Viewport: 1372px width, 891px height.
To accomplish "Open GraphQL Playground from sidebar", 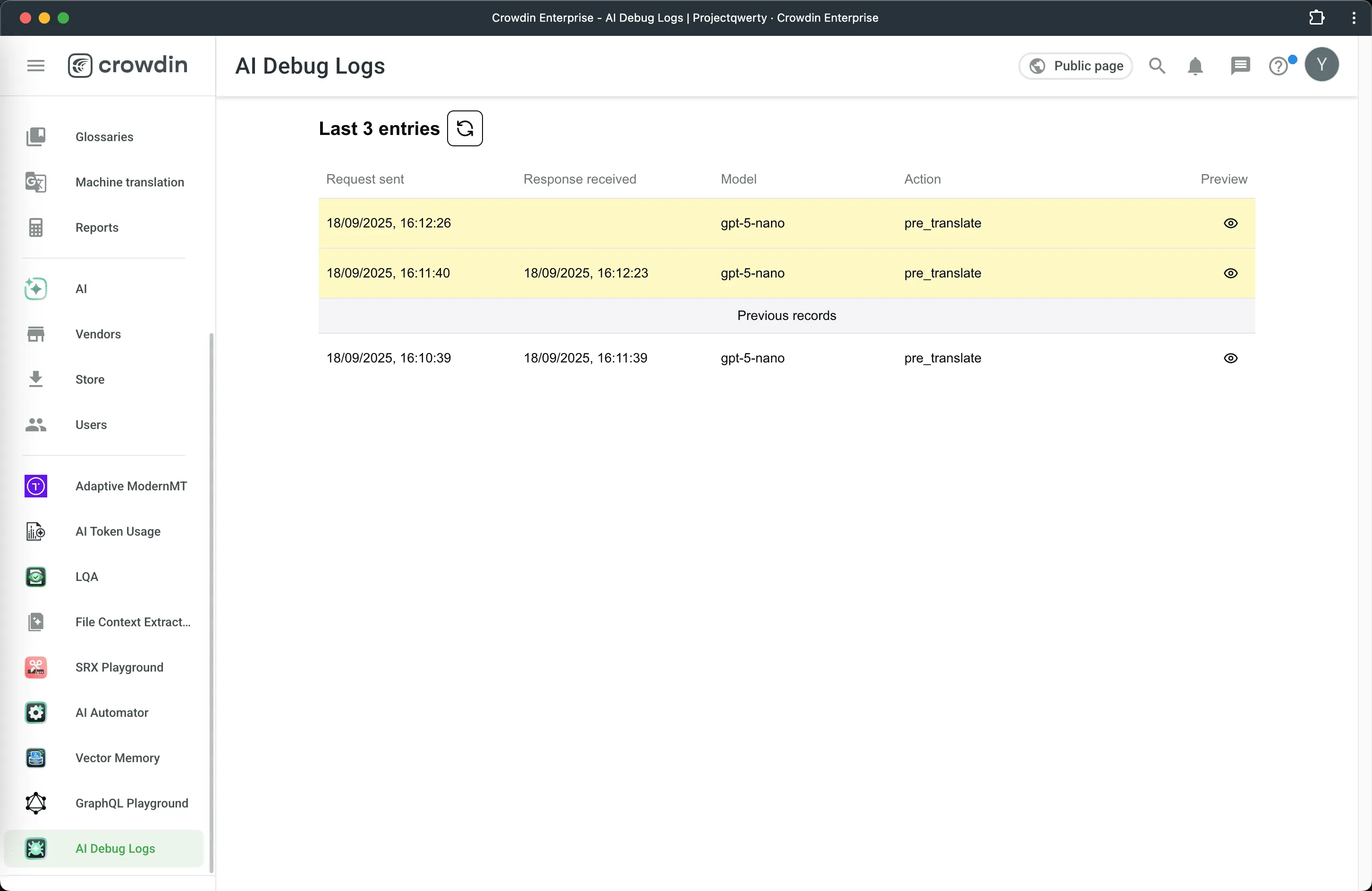I will click(131, 803).
